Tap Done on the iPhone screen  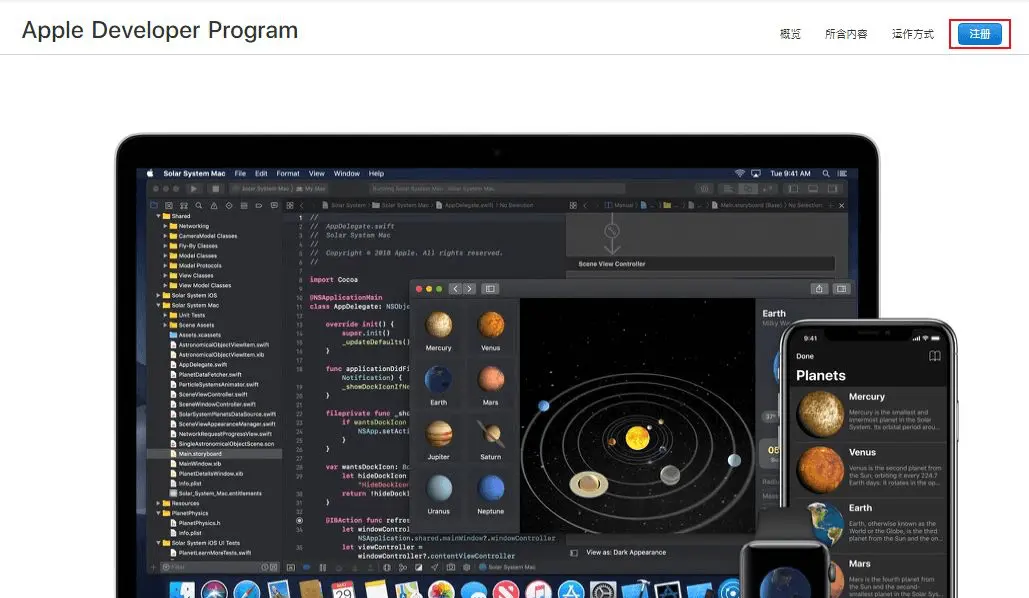805,356
